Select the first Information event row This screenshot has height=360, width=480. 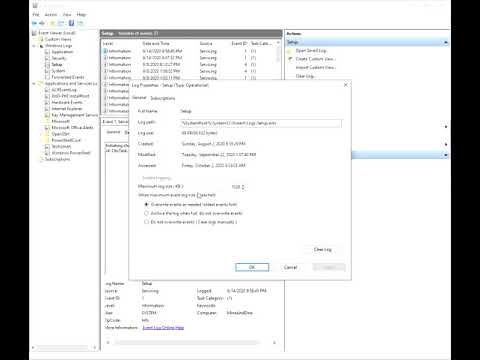pyautogui.click(x=189, y=51)
